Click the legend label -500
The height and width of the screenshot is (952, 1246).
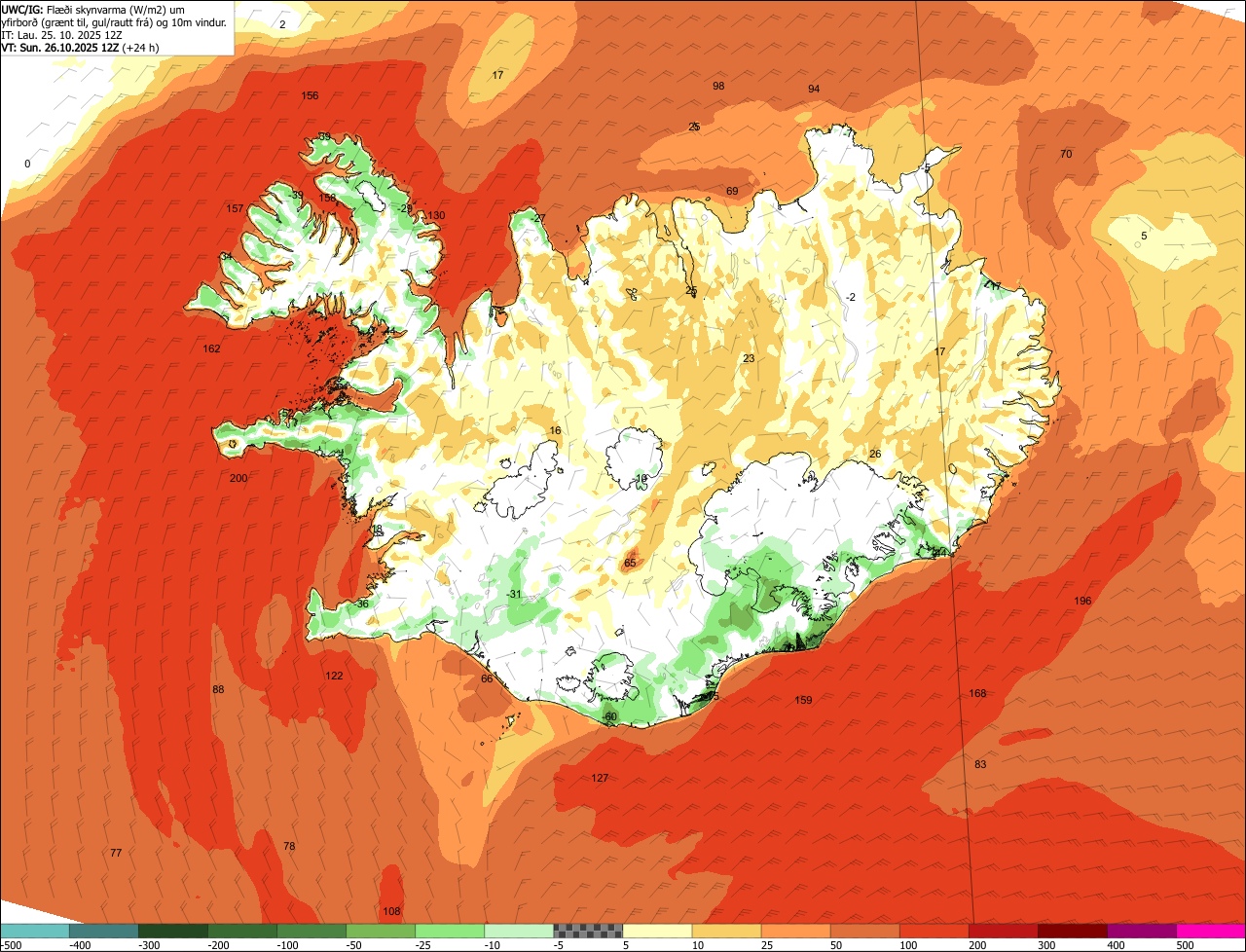(12, 944)
